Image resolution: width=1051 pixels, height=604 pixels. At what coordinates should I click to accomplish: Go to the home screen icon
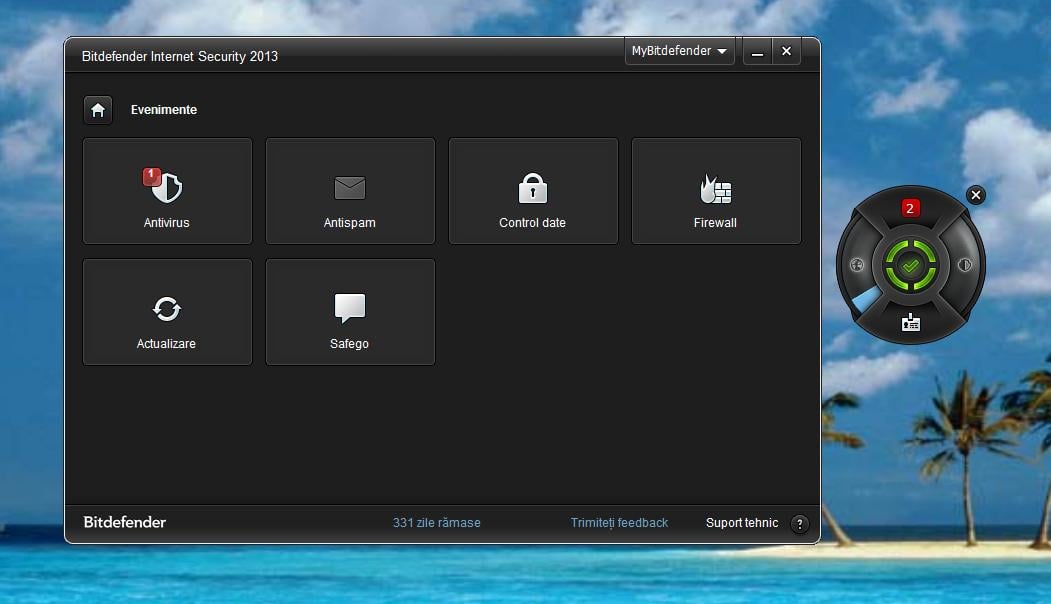(x=98, y=110)
